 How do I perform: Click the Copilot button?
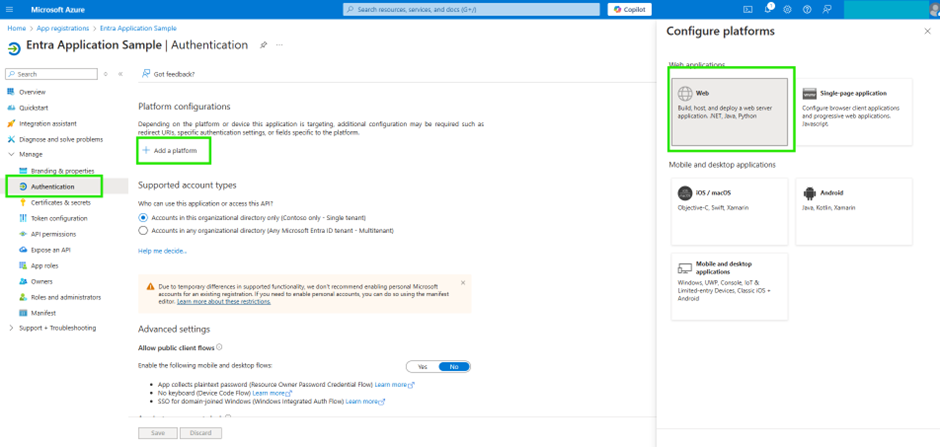click(629, 10)
